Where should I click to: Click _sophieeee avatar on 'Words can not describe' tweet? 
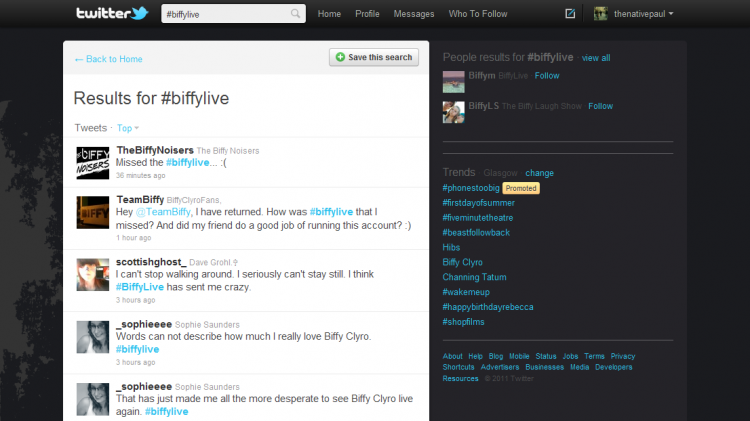93,337
